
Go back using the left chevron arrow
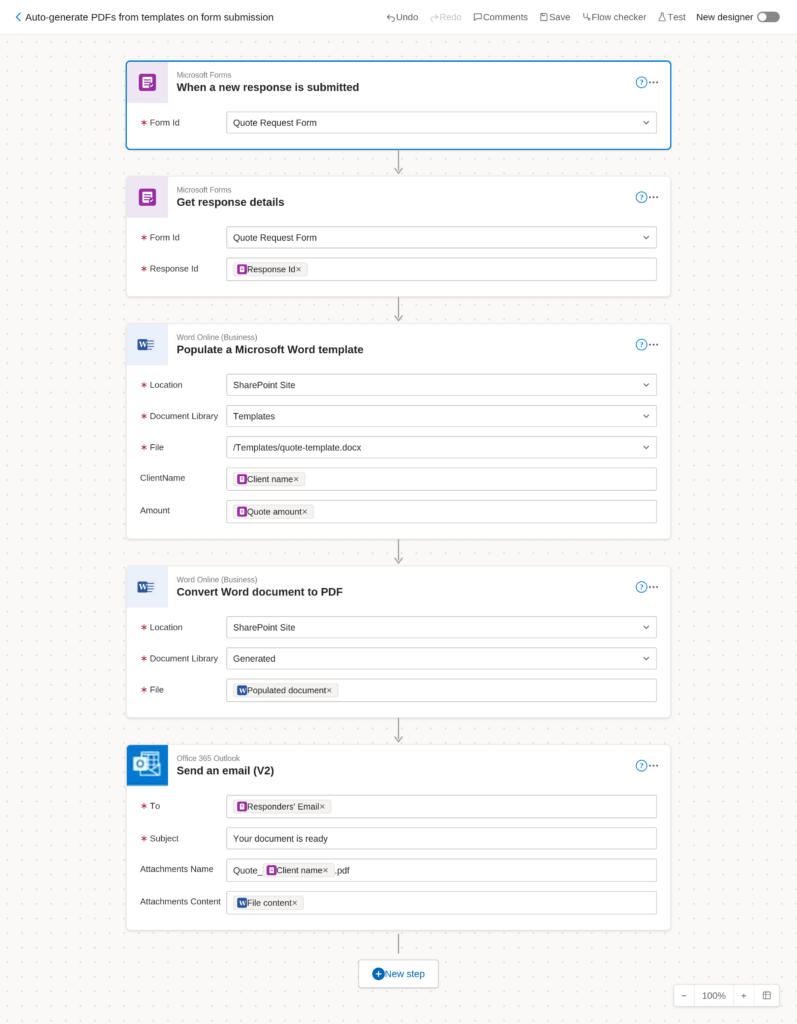pos(18,17)
